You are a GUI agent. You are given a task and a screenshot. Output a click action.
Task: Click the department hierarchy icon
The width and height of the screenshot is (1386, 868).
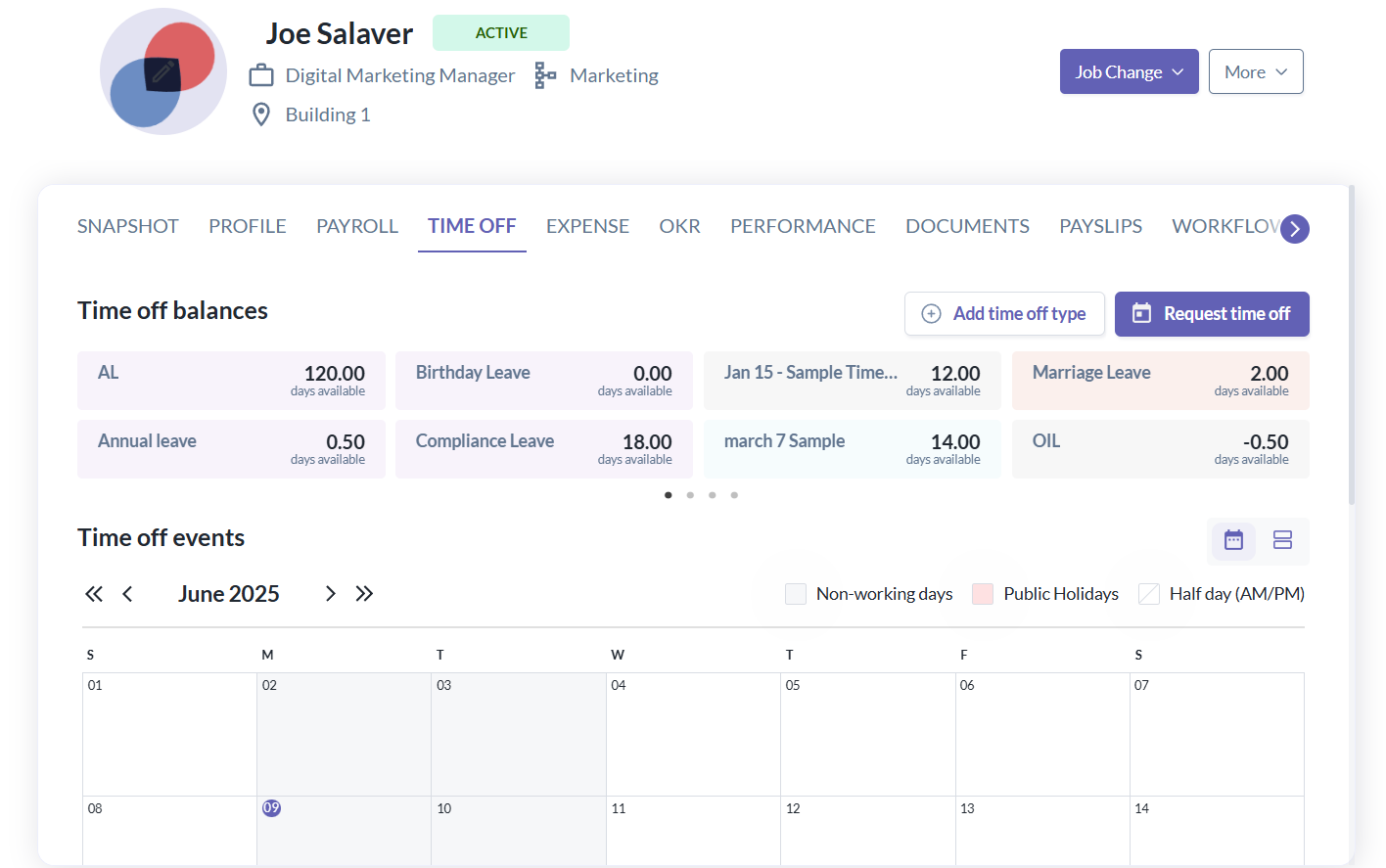545,75
